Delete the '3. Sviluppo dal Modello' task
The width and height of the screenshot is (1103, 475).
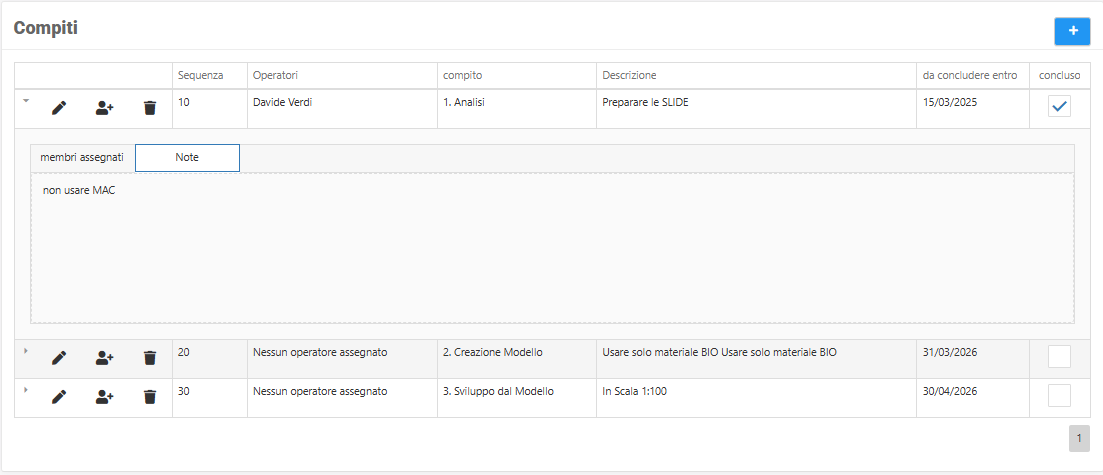[x=150, y=397]
